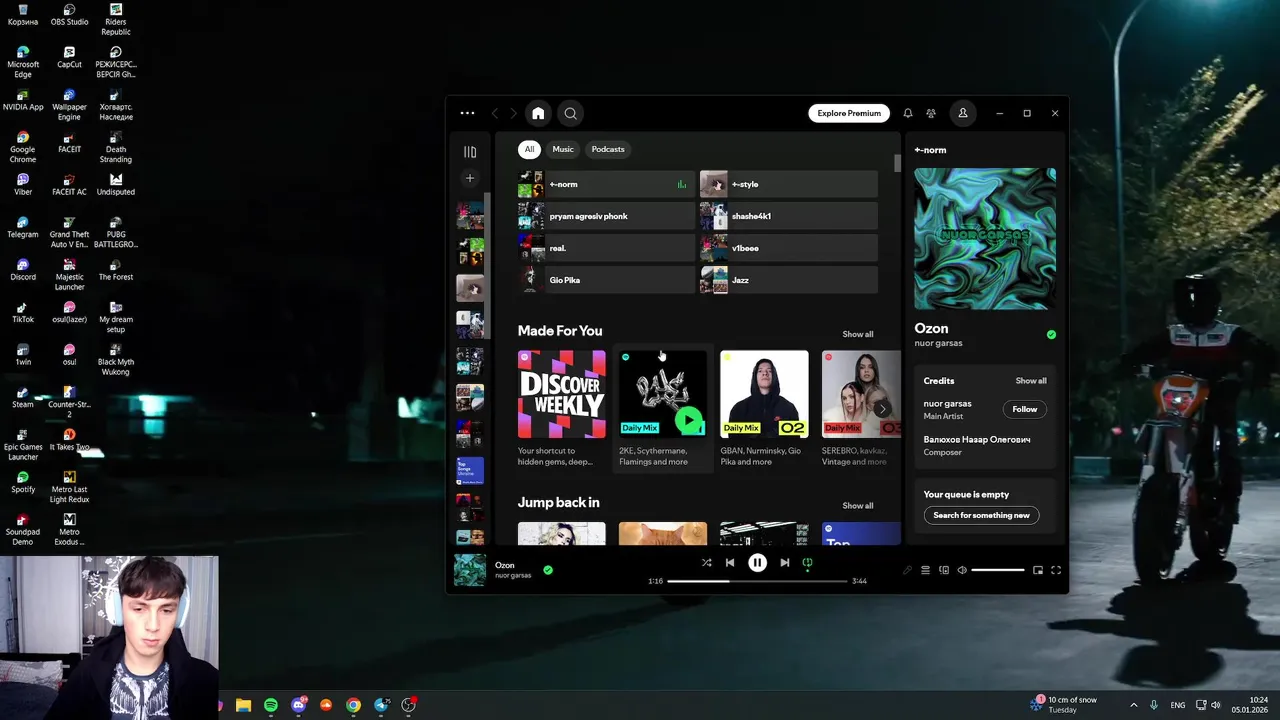The height and width of the screenshot is (720, 1280).
Task: Open the taskbar clock 10:24
Action: tap(1250, 705)
